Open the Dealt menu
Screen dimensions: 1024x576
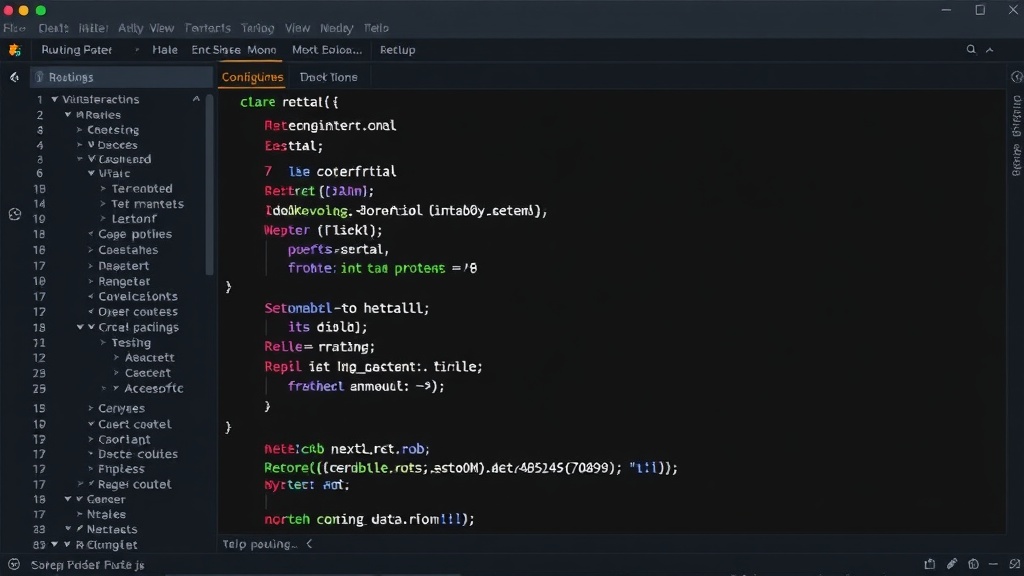(x=54, y=28)
